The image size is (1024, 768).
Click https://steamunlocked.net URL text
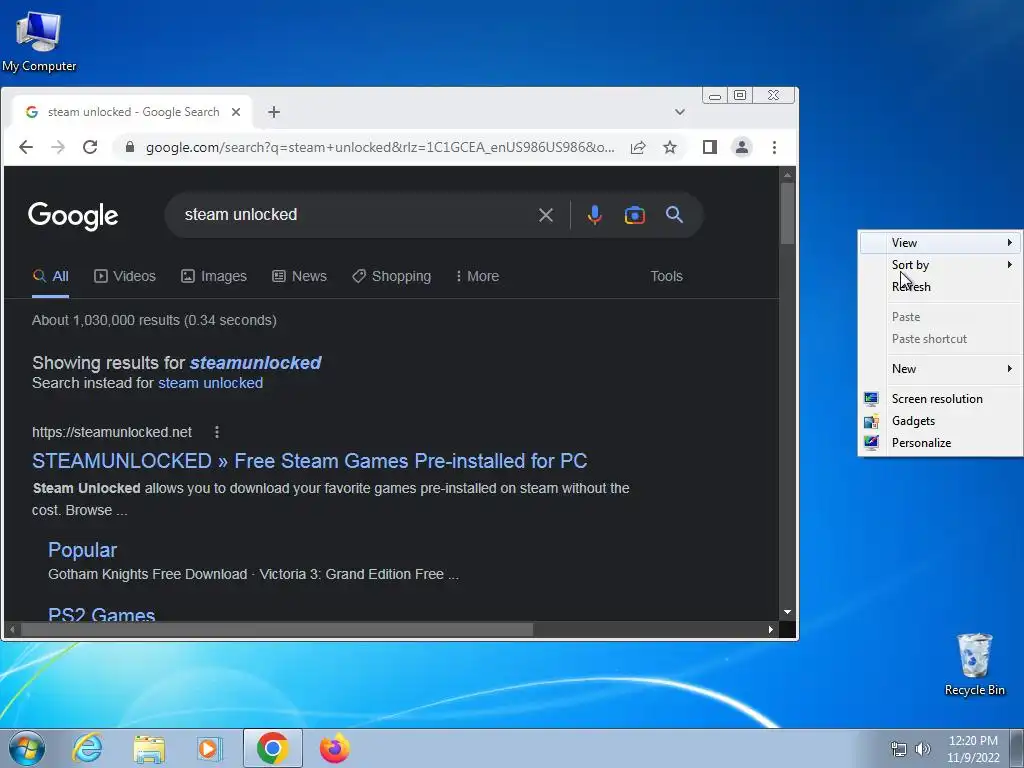tap(112, 432)
